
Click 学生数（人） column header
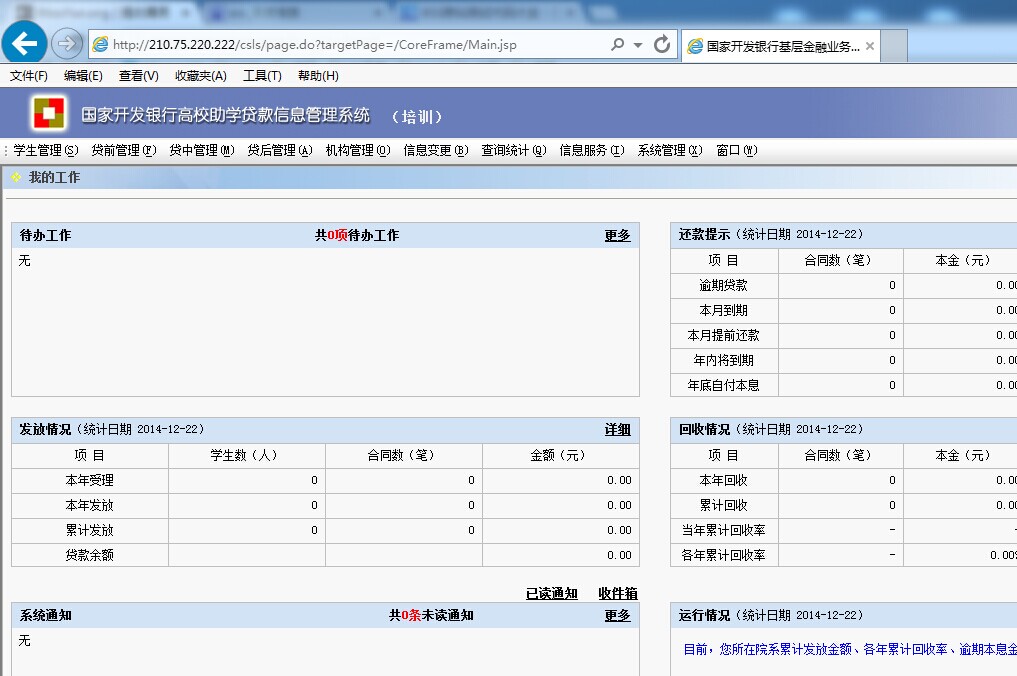(x=244, y=455)
